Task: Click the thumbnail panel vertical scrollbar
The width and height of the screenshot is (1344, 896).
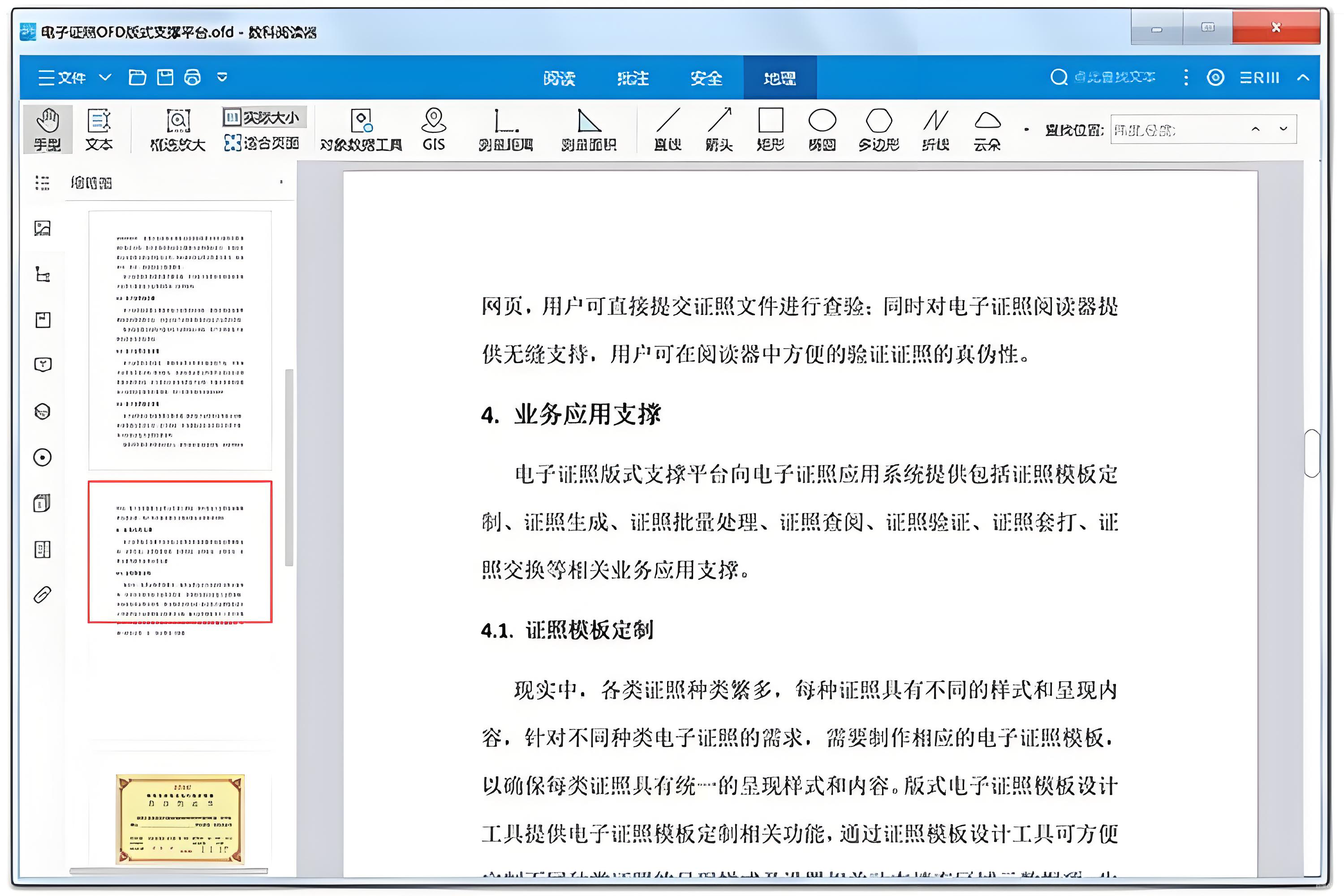Action: click(289, 467)
